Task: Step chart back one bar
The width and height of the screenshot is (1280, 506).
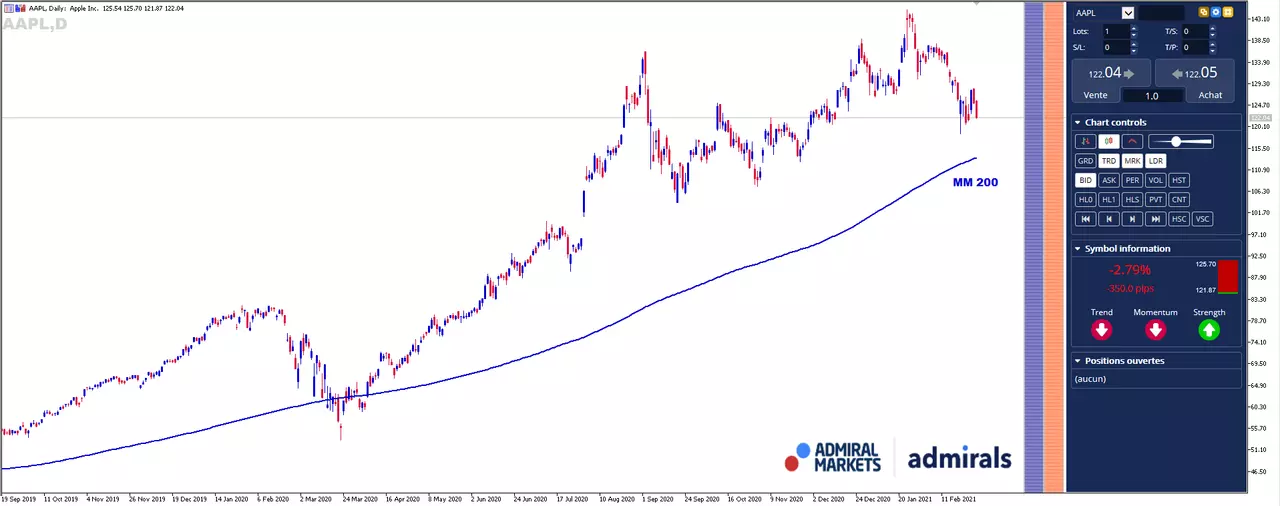Action: click(1109, 219)
